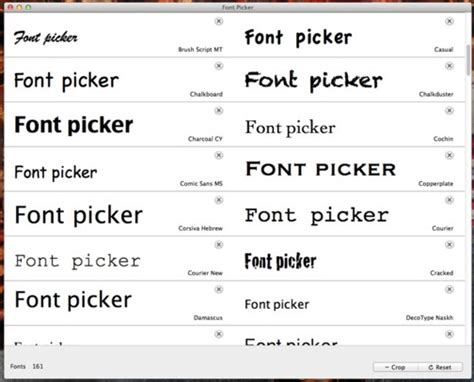Zoom the window with the green button

(x=29, y=7)
